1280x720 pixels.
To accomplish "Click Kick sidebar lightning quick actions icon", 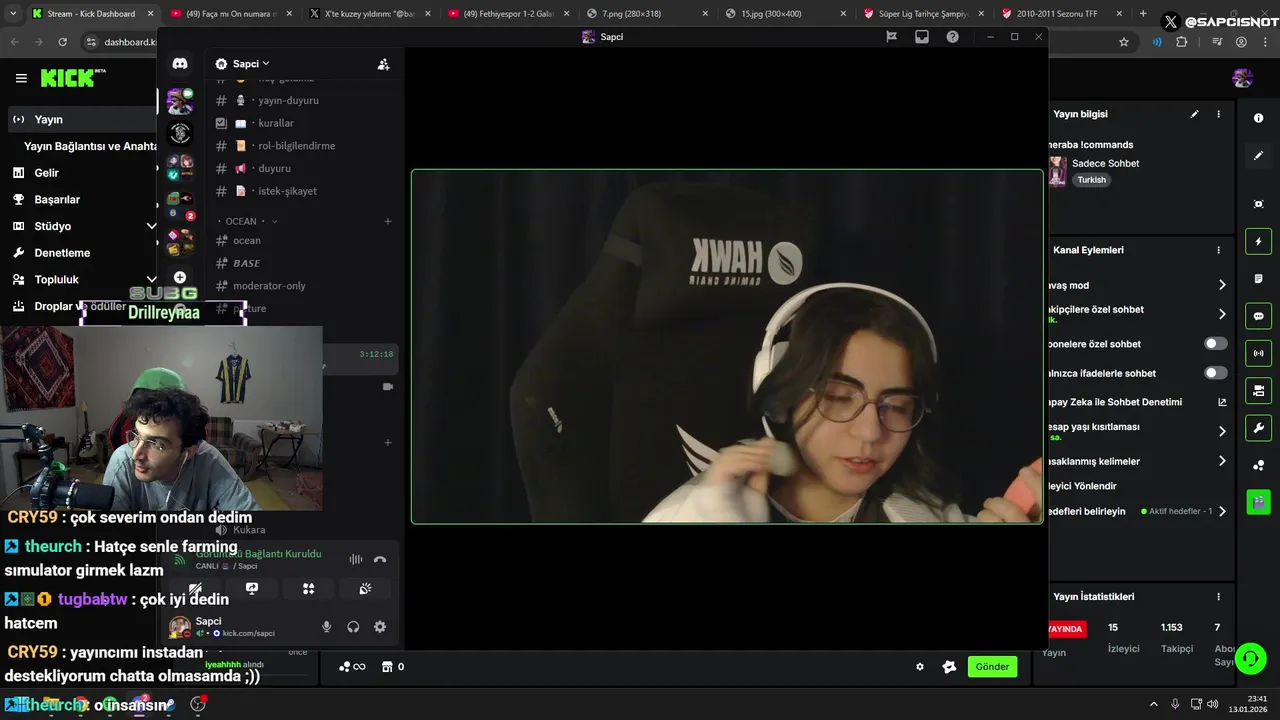I will pyautogui.click(x=1258, y=241).
